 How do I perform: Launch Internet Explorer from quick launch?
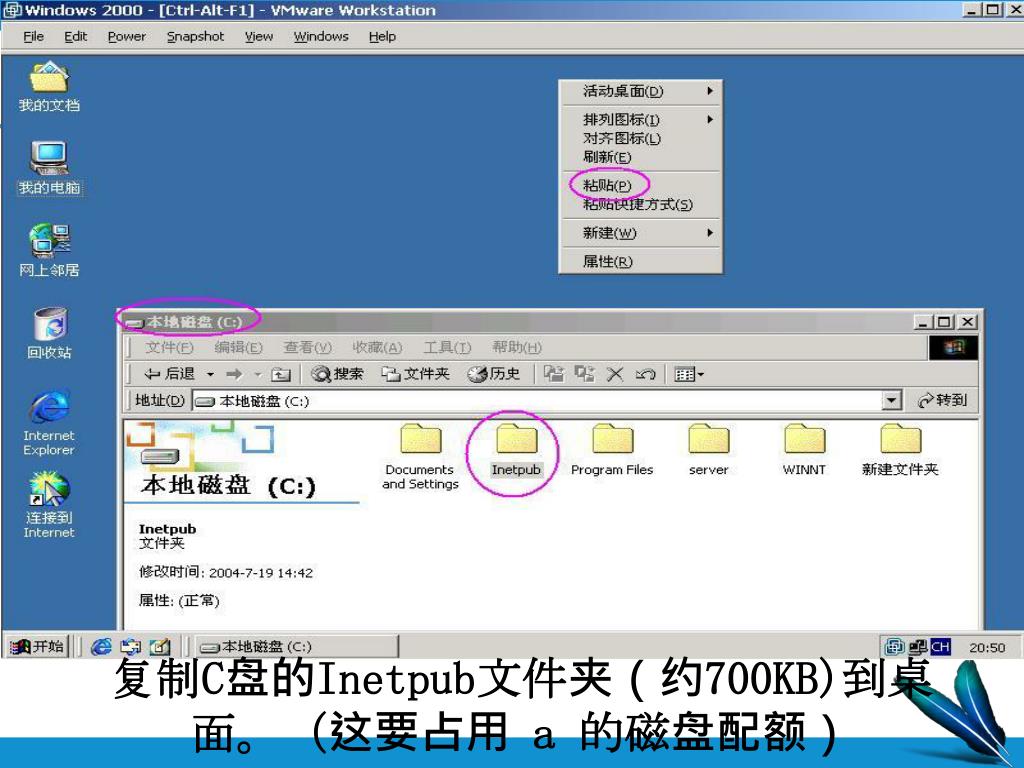(101, 647)
